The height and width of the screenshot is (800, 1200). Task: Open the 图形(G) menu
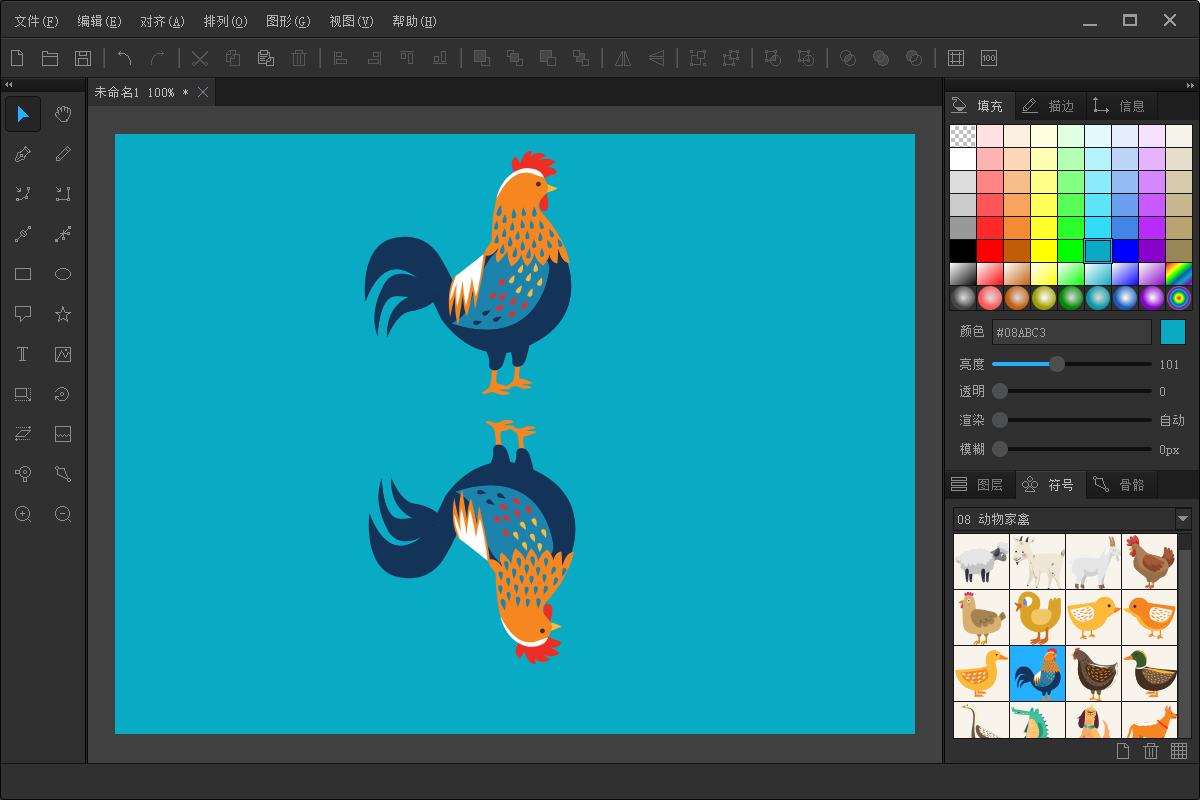(x=288, y=21)
